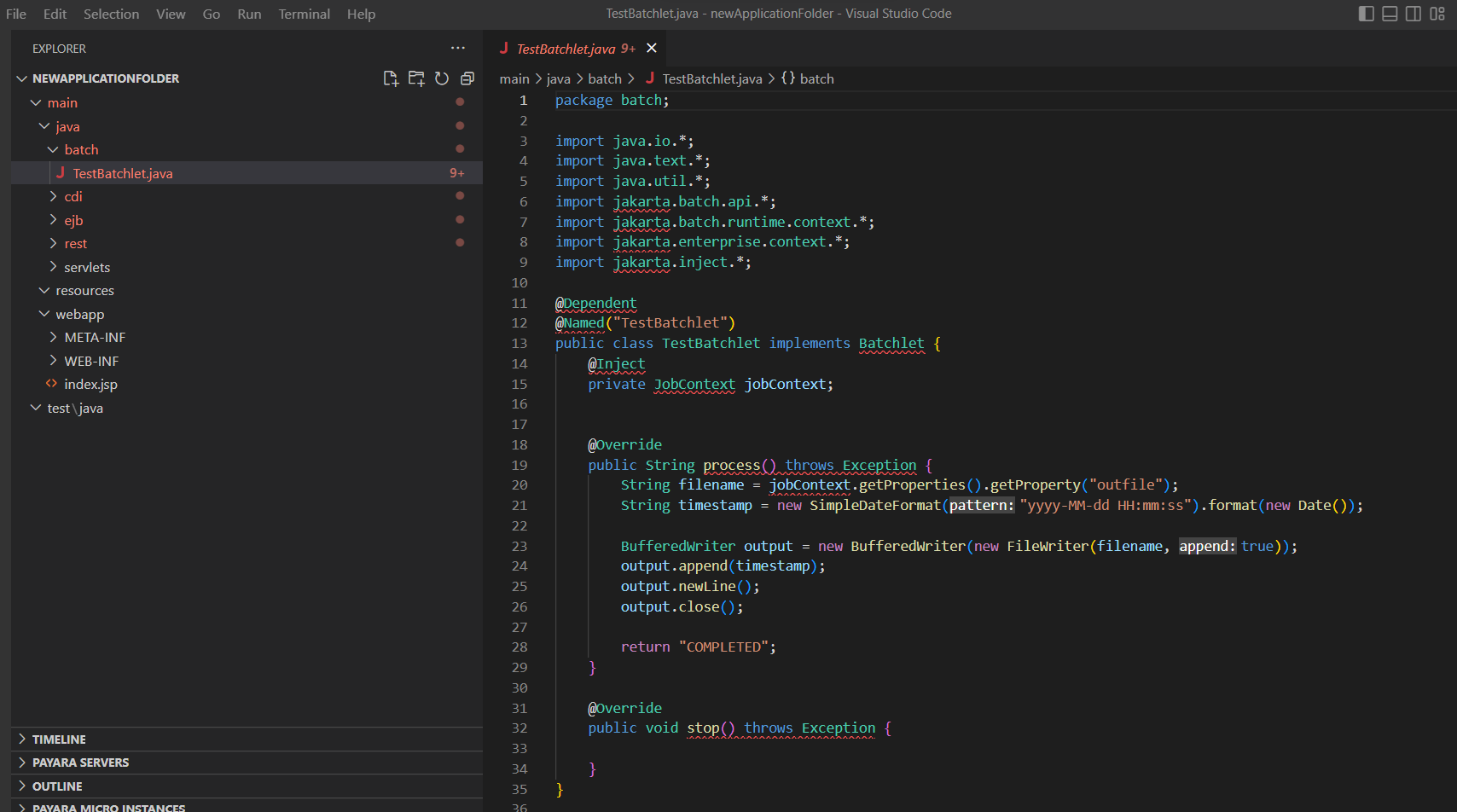The height and width of the screenshot is (812, 1457).
Task: Expand the TIMELINE section
Action: (59, 739)
